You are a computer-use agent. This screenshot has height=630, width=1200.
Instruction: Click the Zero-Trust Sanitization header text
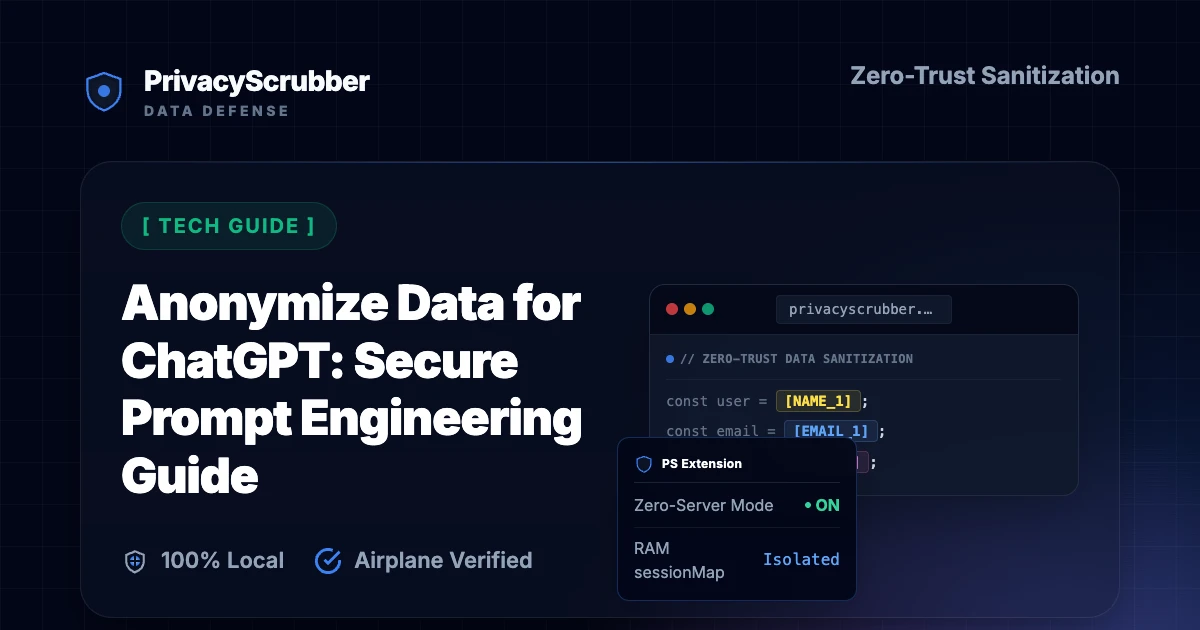click(x=984, y=75)
